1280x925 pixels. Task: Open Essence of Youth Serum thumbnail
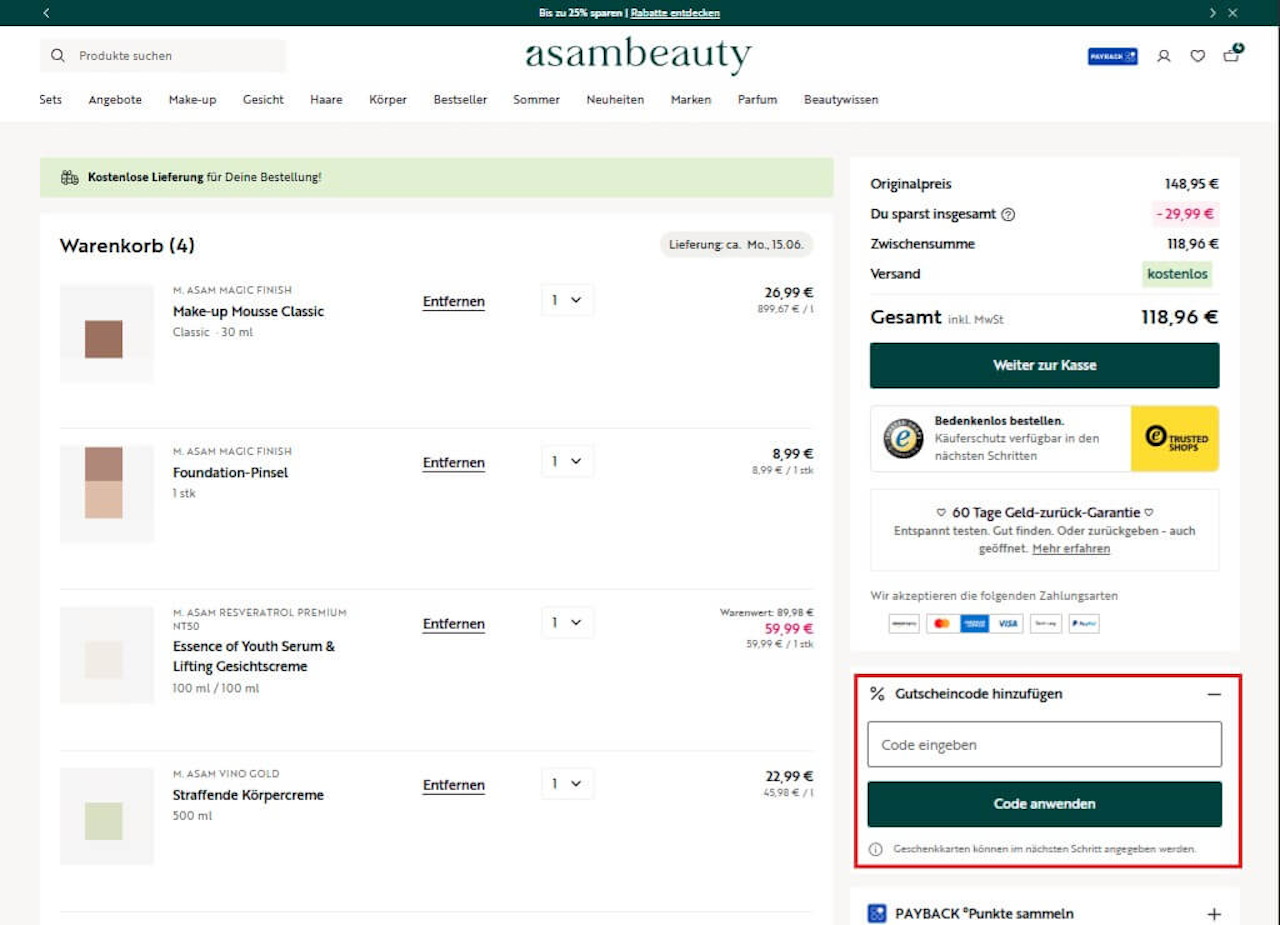tap(106, 655)
